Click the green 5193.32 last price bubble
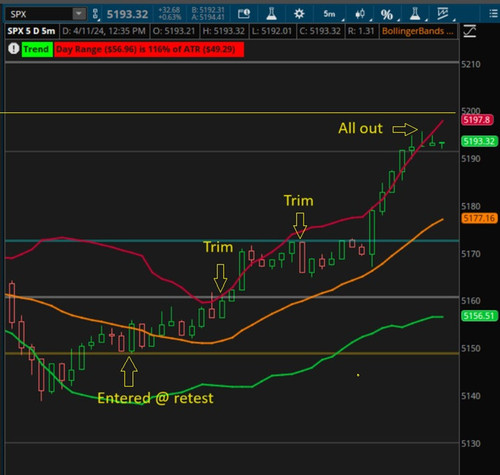500x475 pixels. tap(479, 141)
